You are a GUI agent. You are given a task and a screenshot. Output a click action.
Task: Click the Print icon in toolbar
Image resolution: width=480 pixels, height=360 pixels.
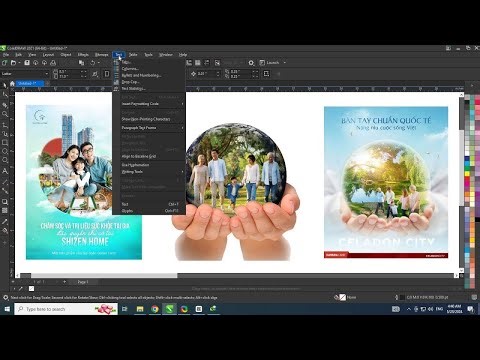(53, 63)
